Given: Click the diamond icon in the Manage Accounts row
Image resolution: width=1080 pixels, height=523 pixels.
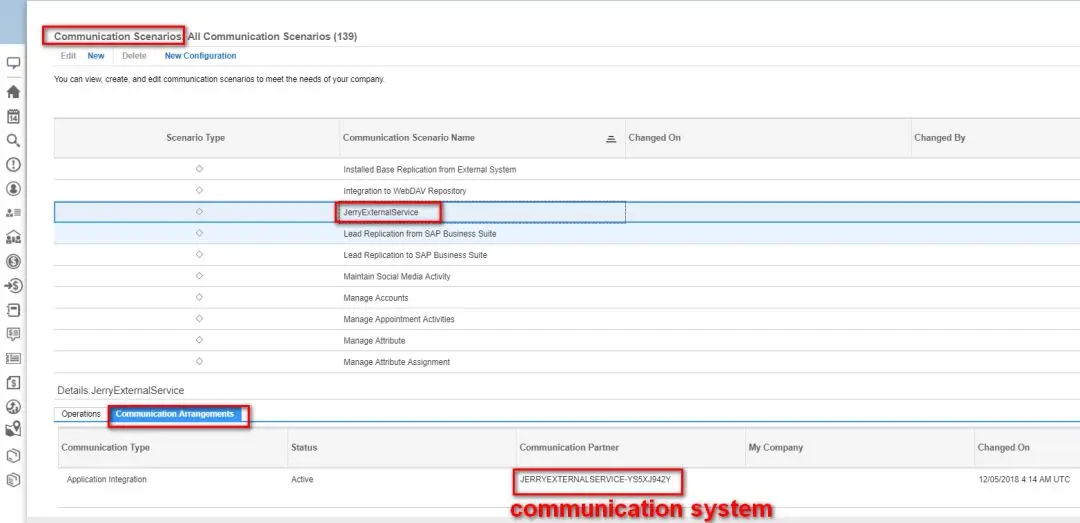Looking at the screenshot, I should pos(199,298).
